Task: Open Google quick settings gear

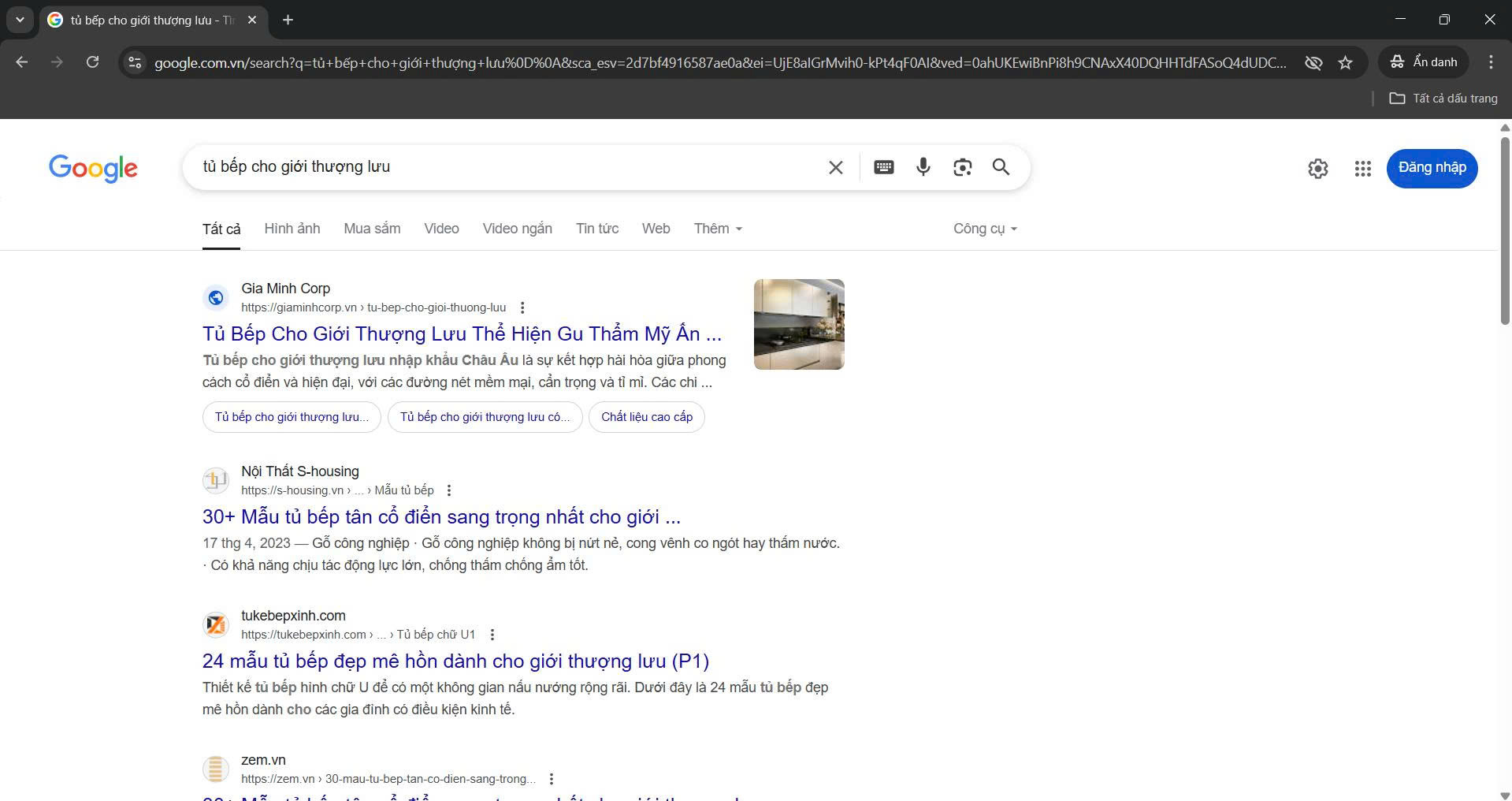Action: (1317, 168)
